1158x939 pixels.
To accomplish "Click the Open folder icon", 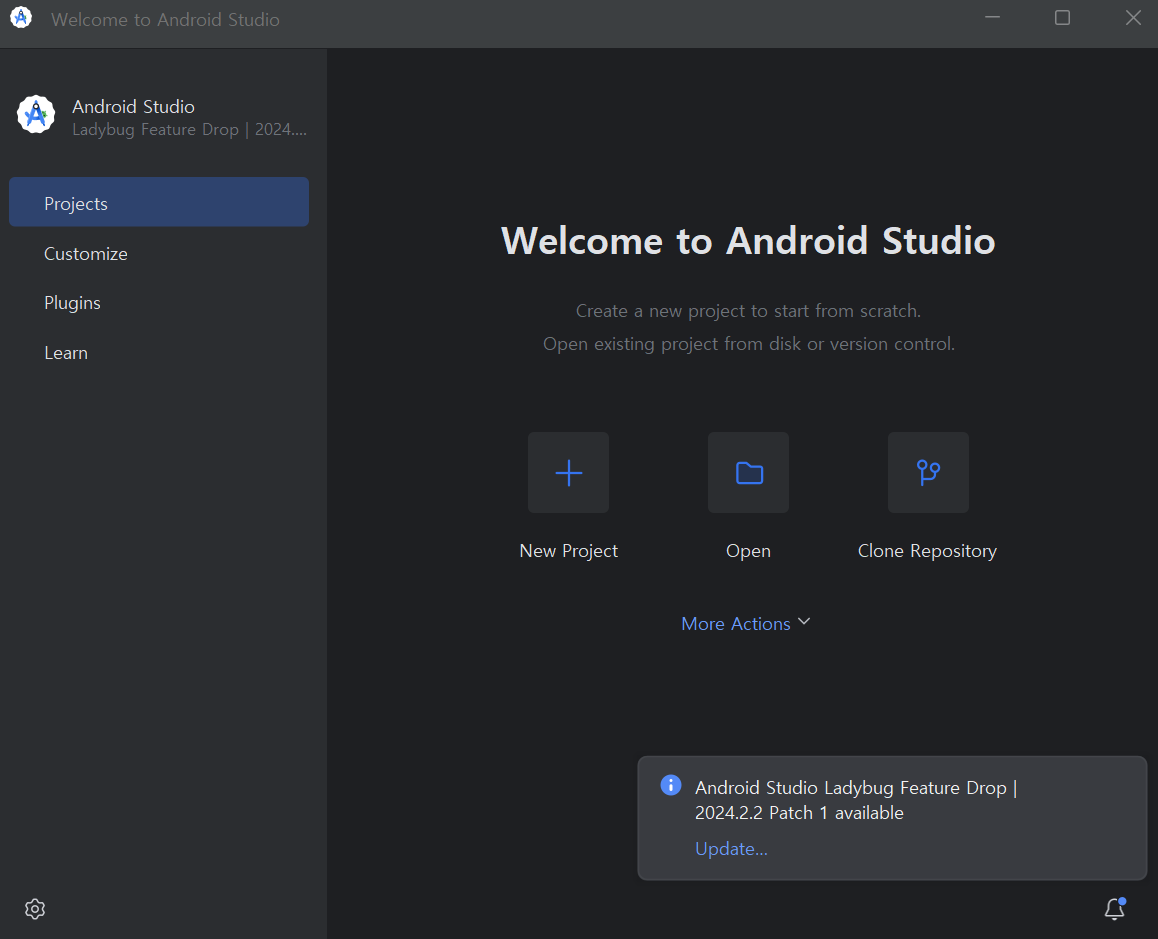I will (x=748, y=473).
